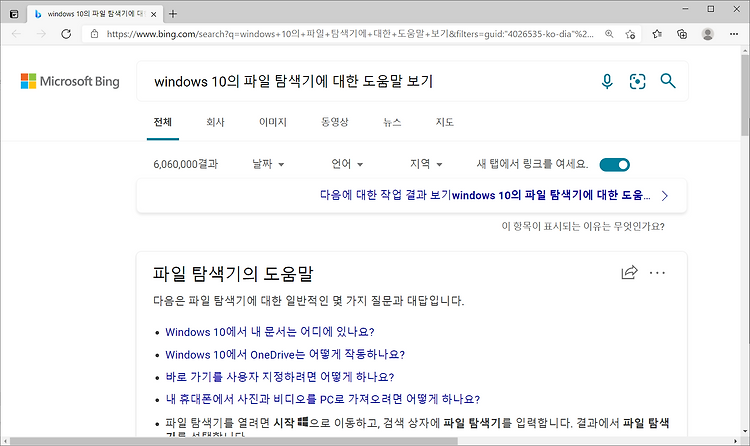Toggle open links in new tab switch
The height and width of the screenshot is (446, 750).
[615, 165]
